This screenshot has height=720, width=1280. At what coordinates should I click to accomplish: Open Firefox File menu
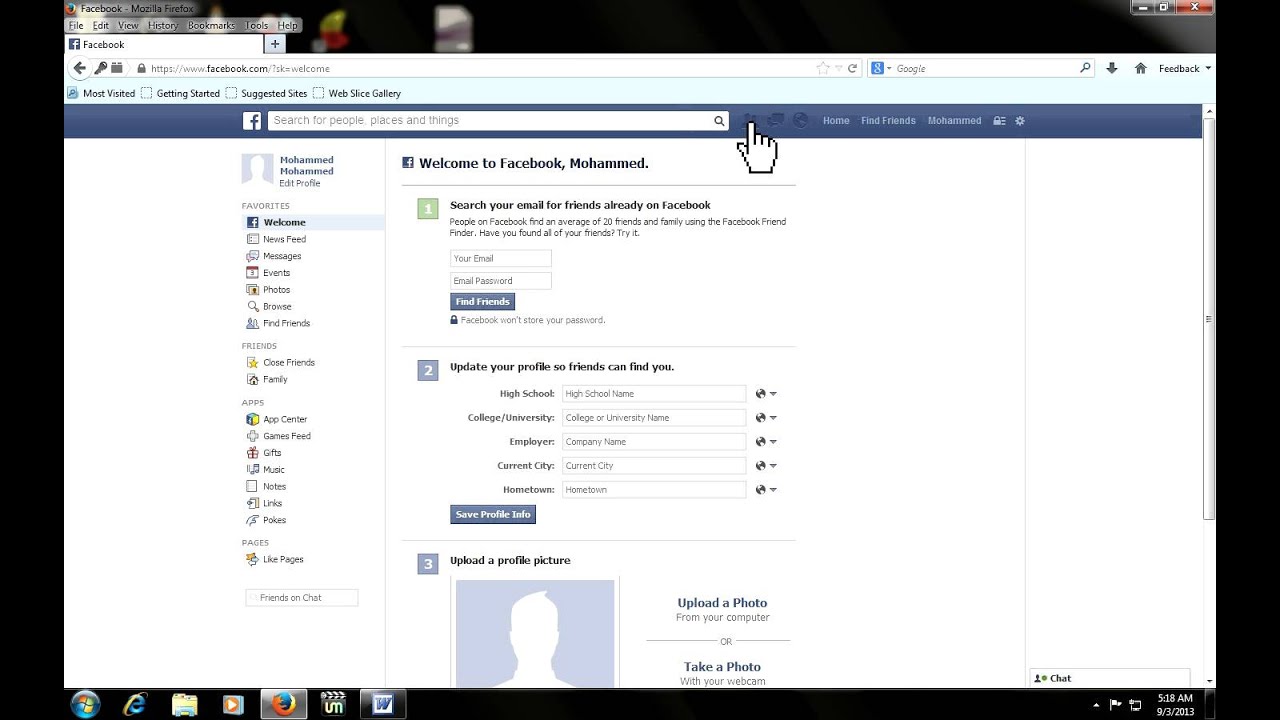click(x=75, y=25)
